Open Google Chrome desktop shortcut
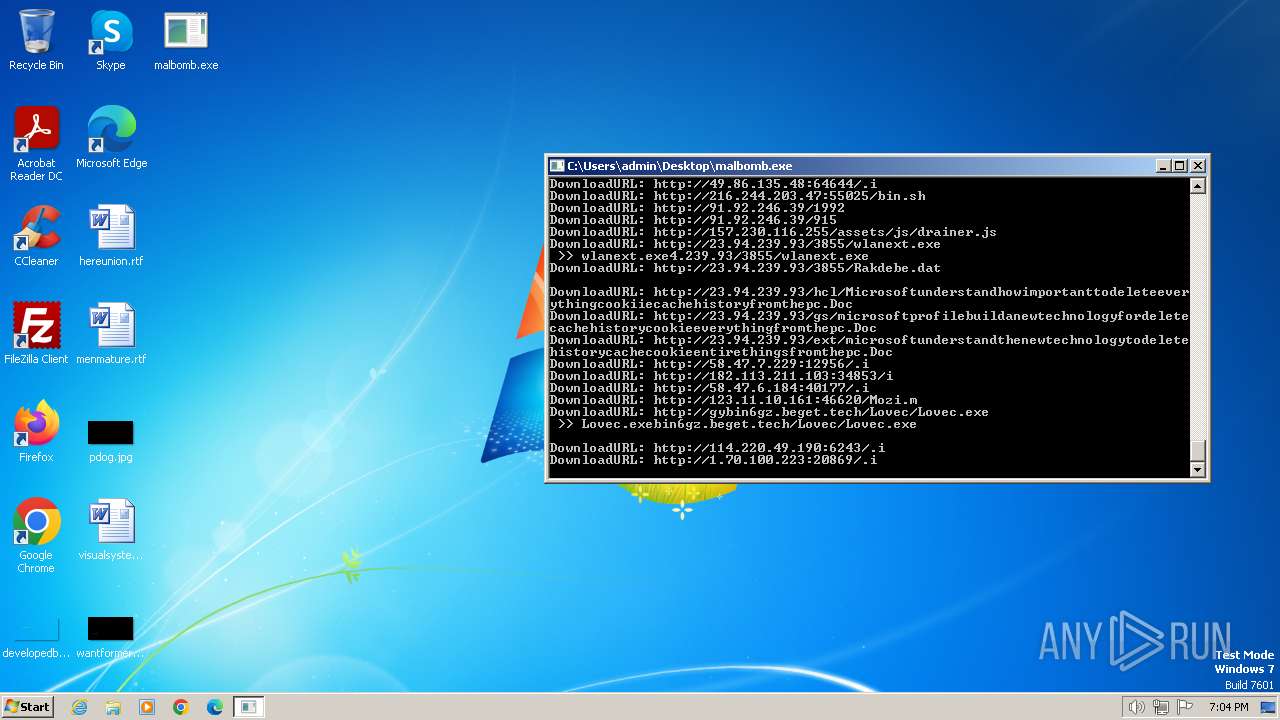 point(36,535)
